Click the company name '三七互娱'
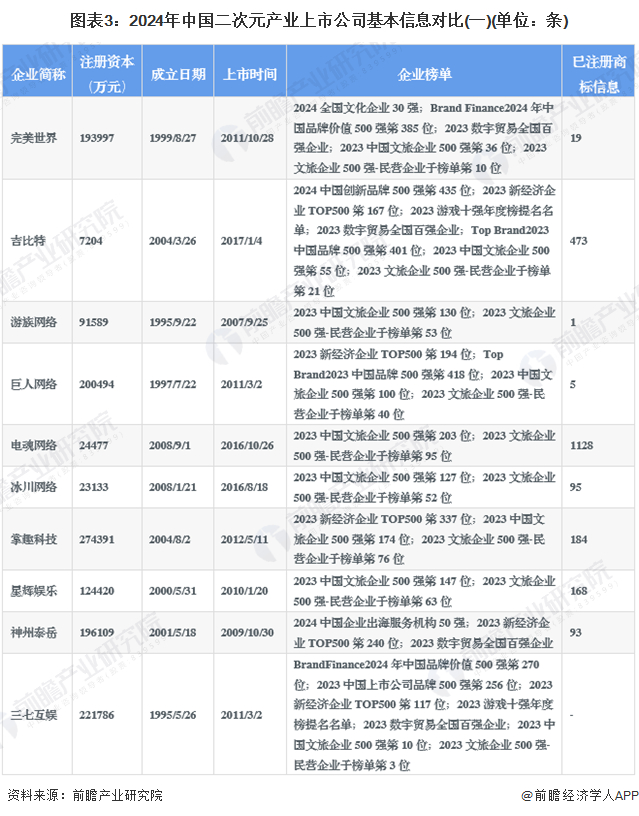This screenshot has height=816, width=639. pos(34,715)
